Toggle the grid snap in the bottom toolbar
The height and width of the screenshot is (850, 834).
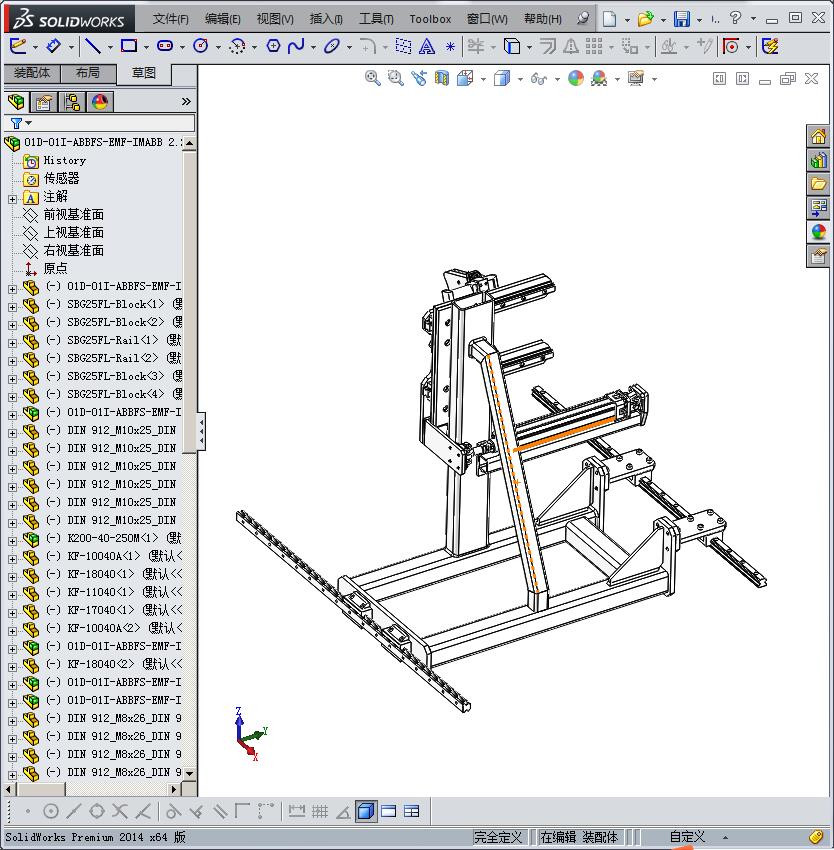coord(319,812)
